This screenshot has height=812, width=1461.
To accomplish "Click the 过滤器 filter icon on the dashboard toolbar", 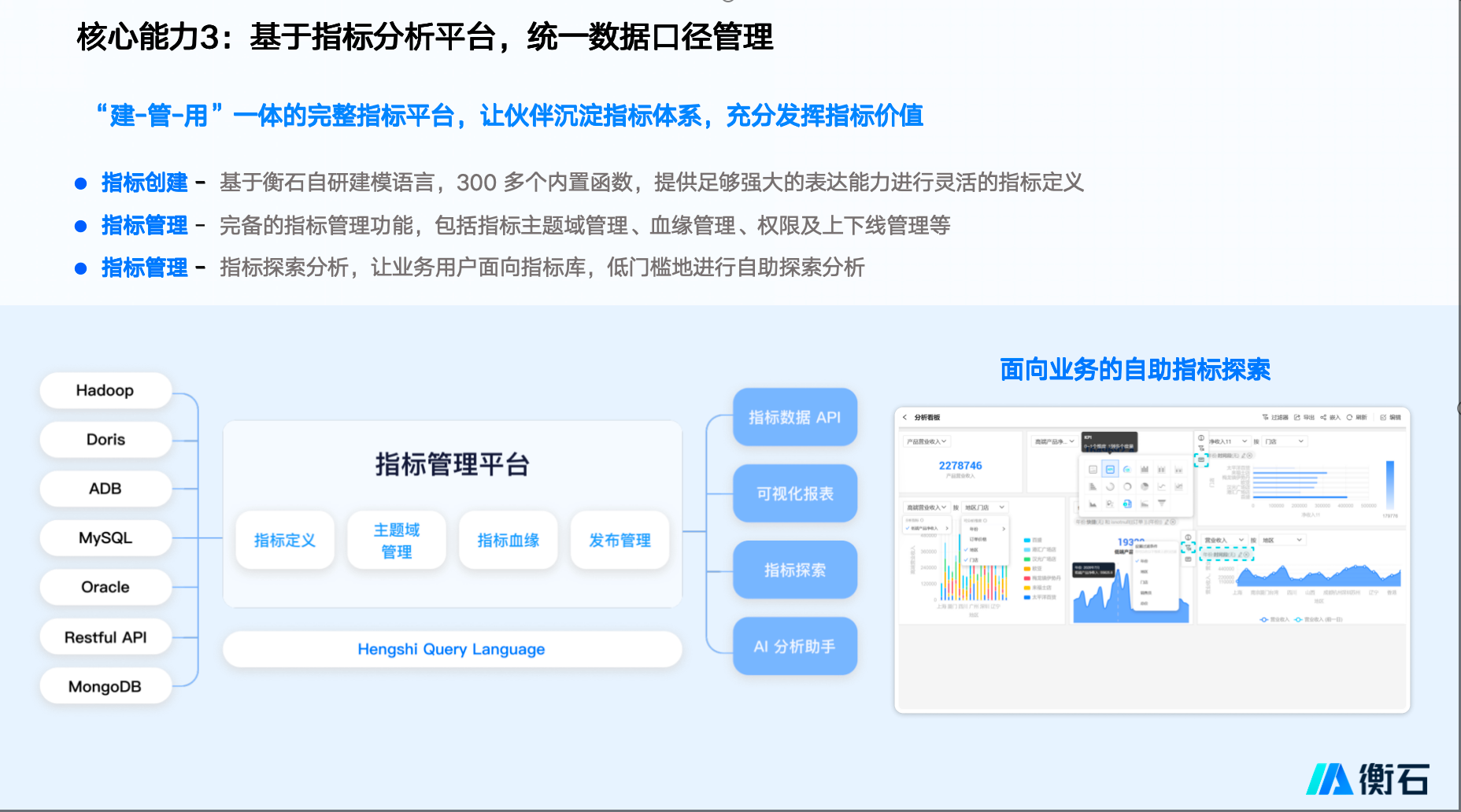I will coord(1267,417).
